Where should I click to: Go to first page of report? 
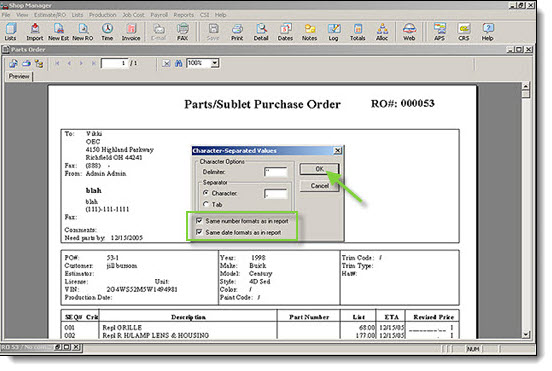57,63
